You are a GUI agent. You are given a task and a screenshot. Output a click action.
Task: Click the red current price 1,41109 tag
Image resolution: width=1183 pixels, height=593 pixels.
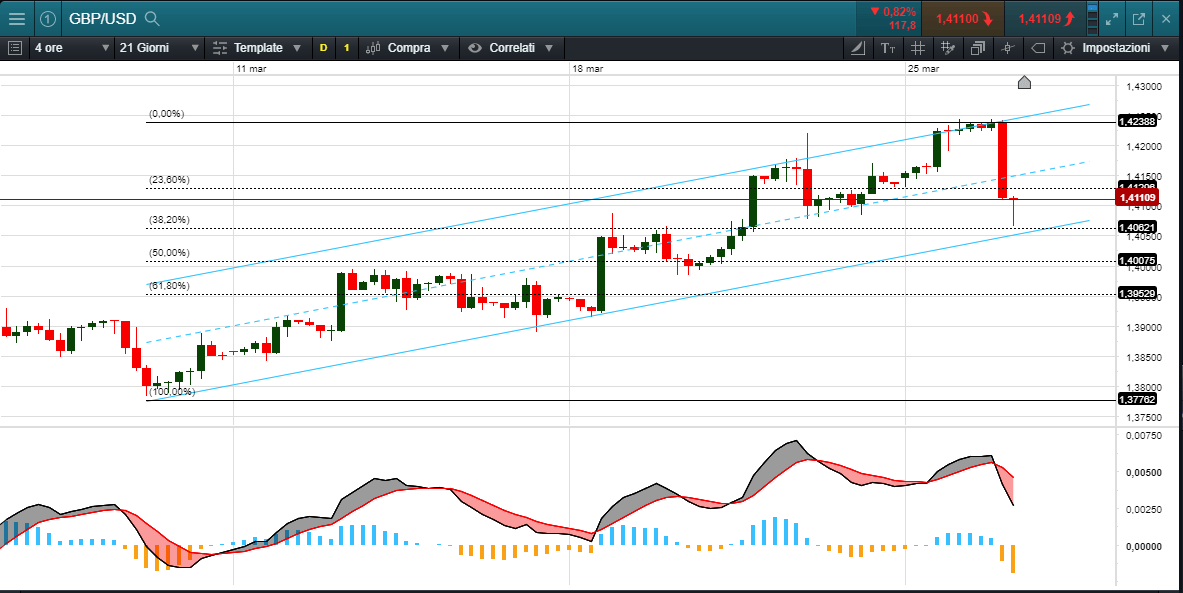[1137, 198]
